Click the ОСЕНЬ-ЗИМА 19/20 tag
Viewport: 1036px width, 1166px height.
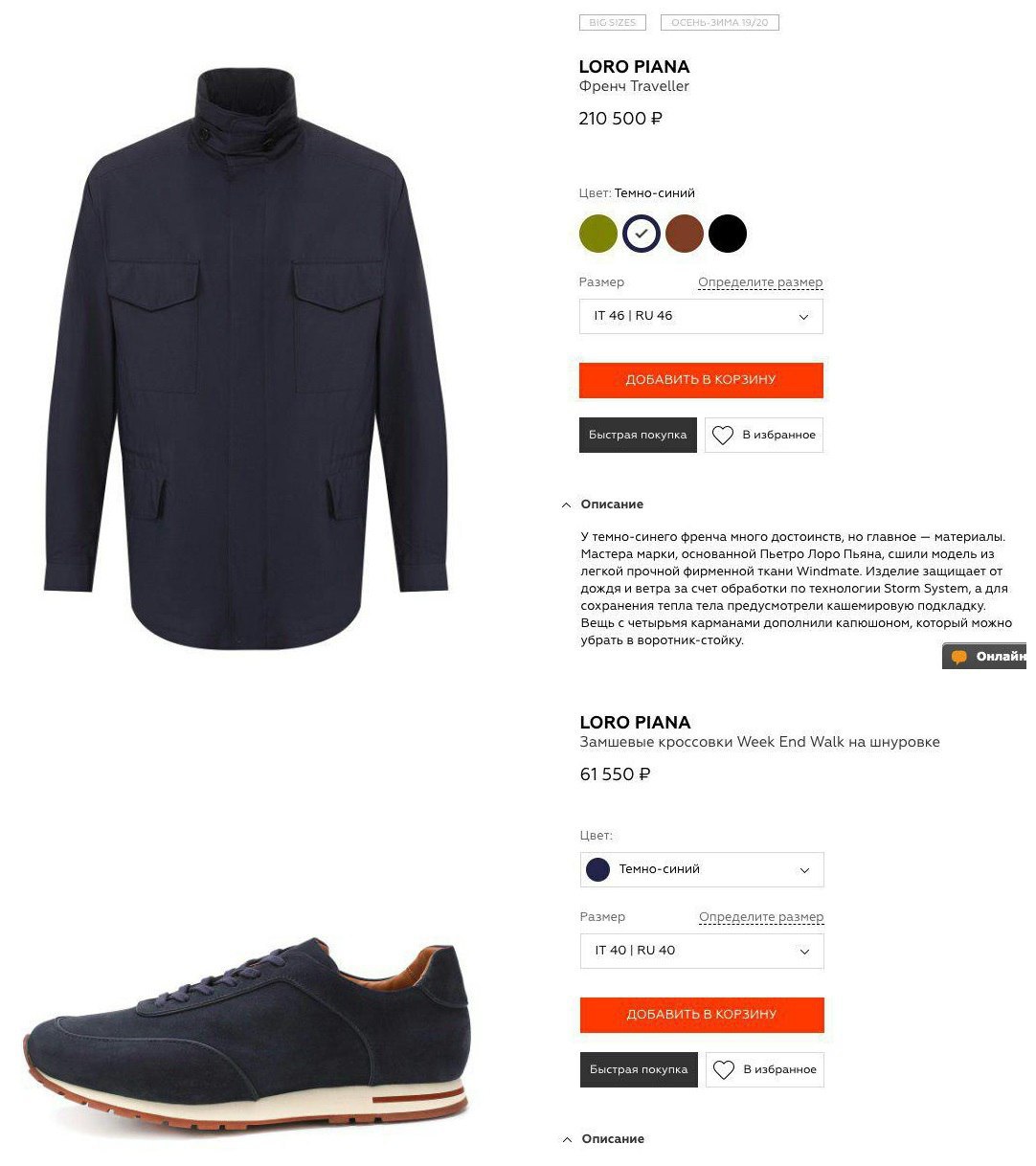[x=720, y=23]
